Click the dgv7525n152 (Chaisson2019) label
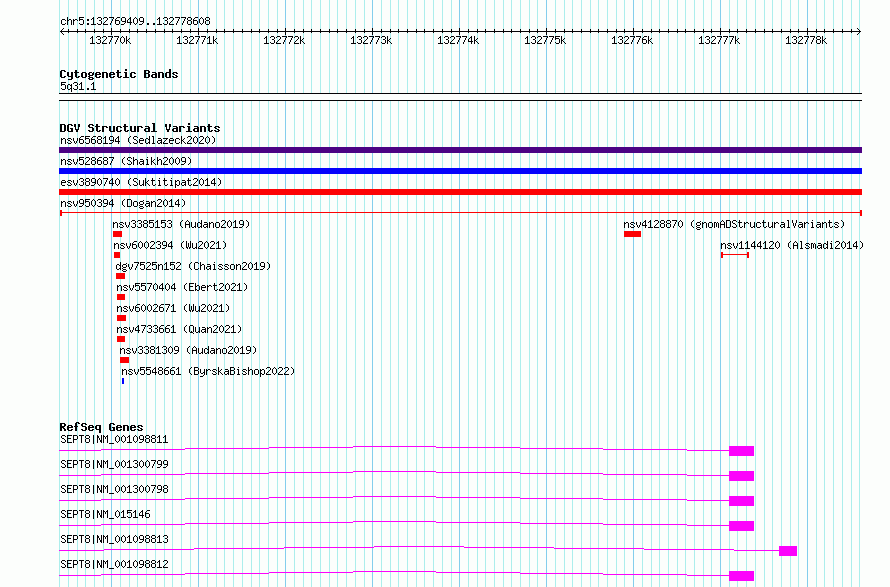The height and width of the screenshot is (587, 890). tap(193, 266)
